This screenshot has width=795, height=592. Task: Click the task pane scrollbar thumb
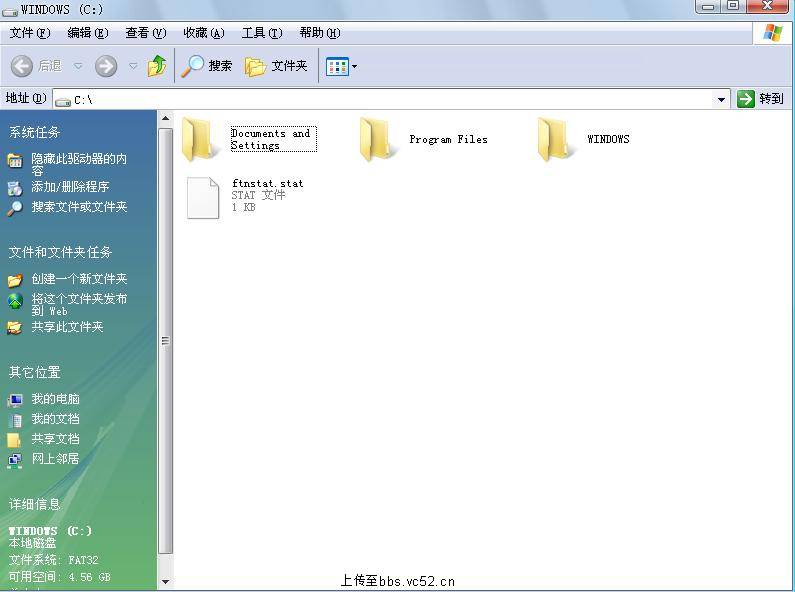(x=165, y=341)
